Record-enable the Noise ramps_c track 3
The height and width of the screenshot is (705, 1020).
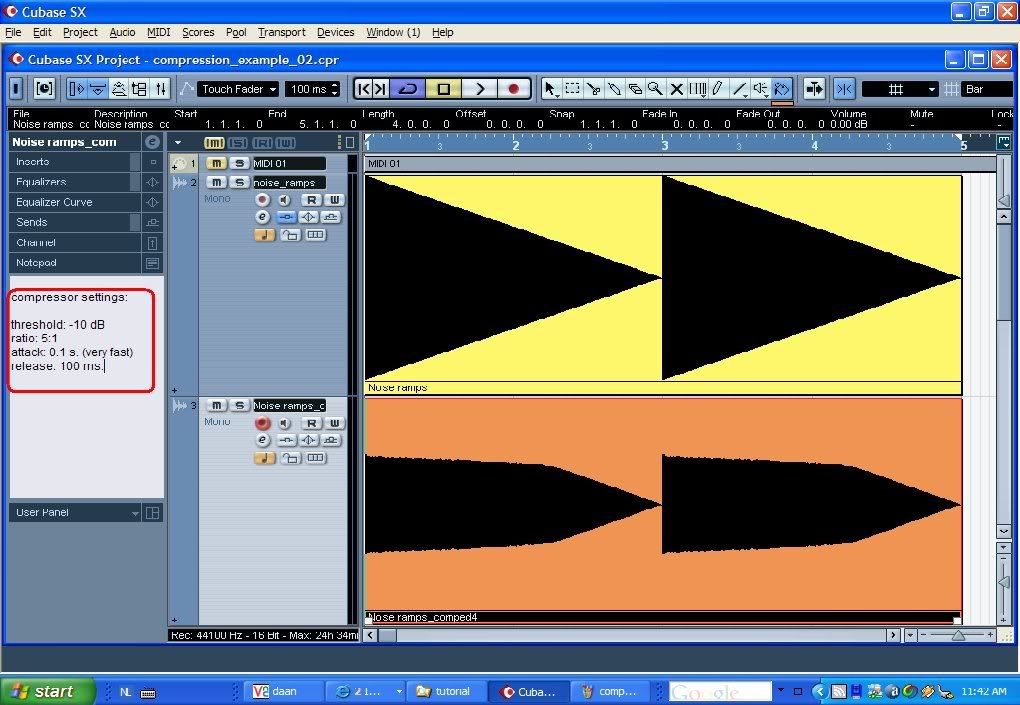point(262,423)
